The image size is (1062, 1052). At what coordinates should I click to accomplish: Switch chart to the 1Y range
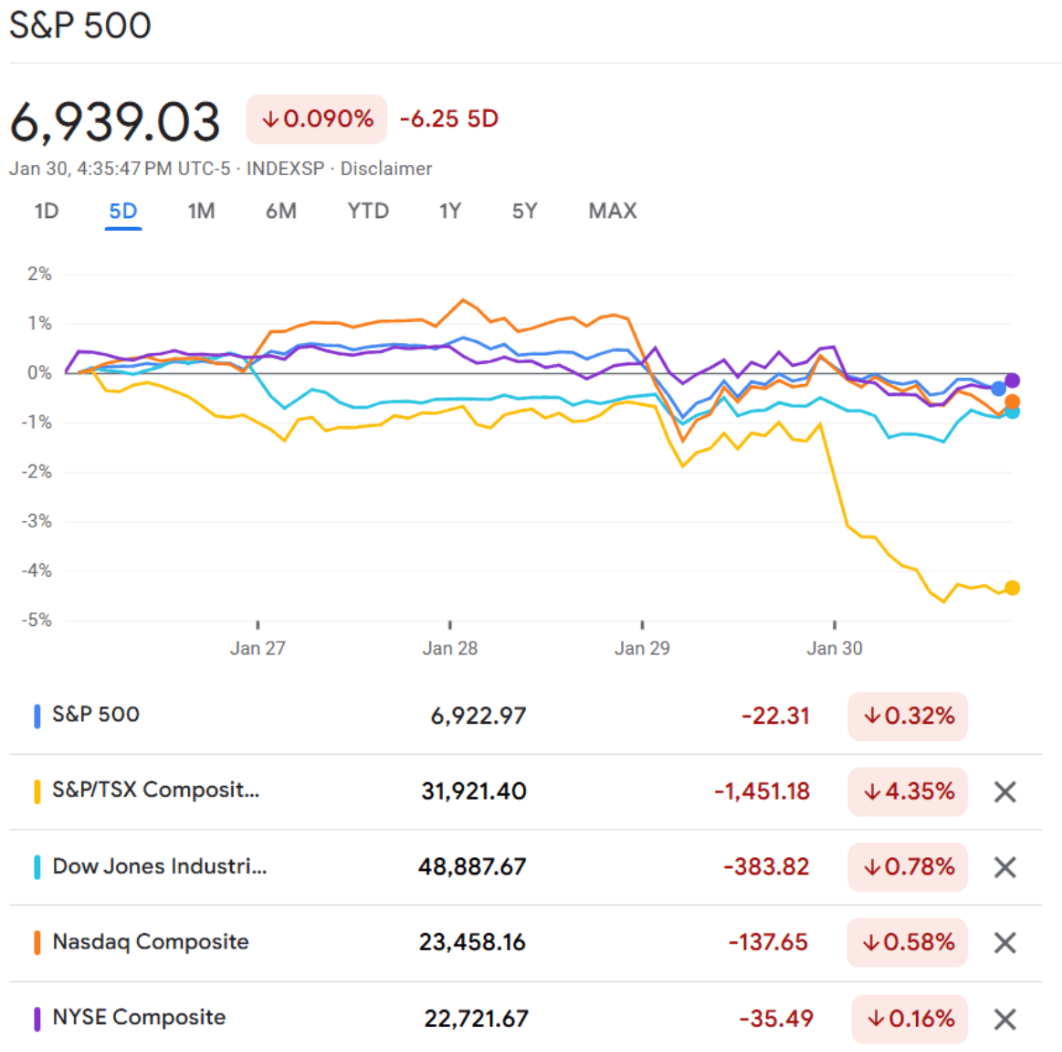pos(450,211)
